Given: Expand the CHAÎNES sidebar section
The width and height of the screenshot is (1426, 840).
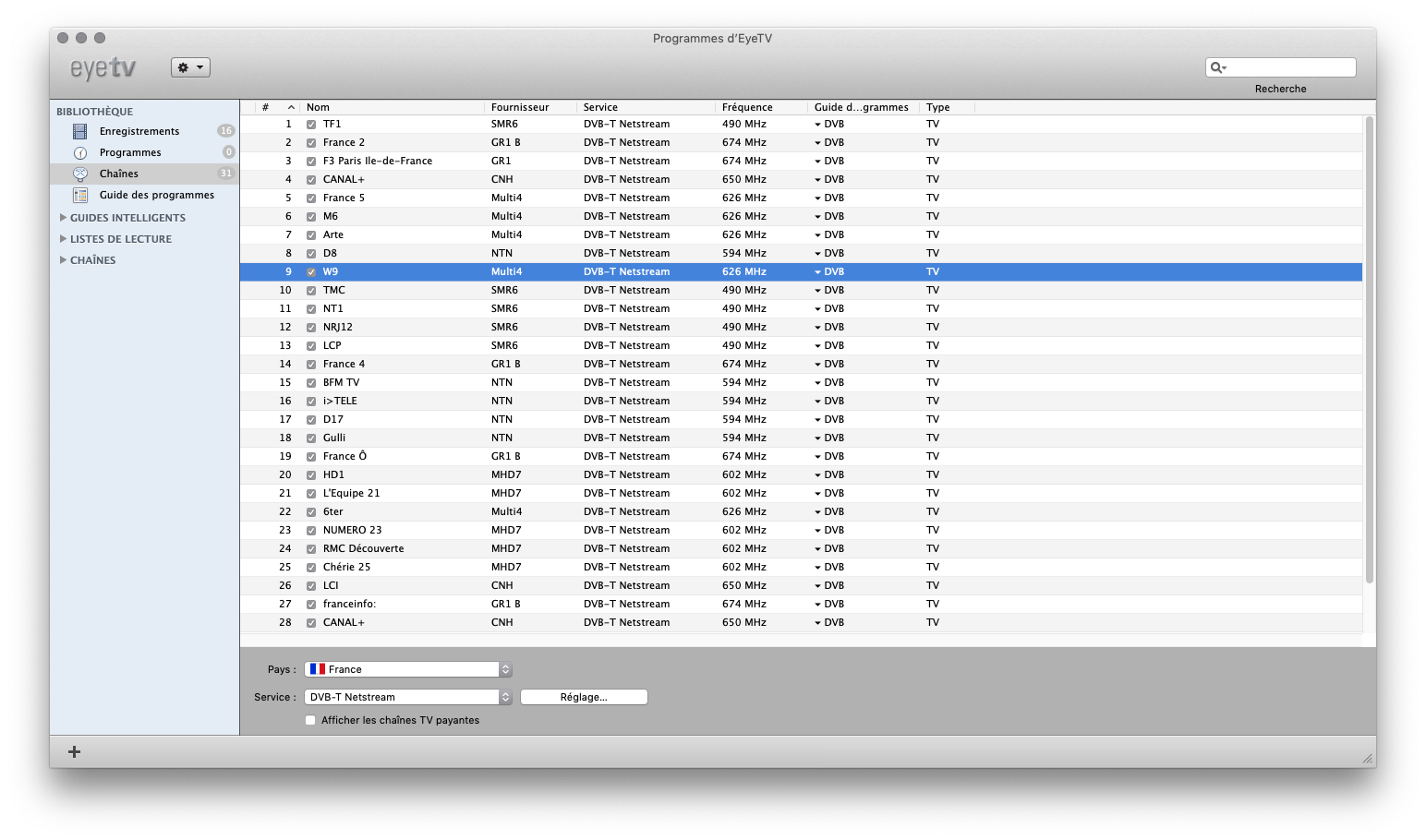Looking at the screenshot, I should [x=63, y=260].
